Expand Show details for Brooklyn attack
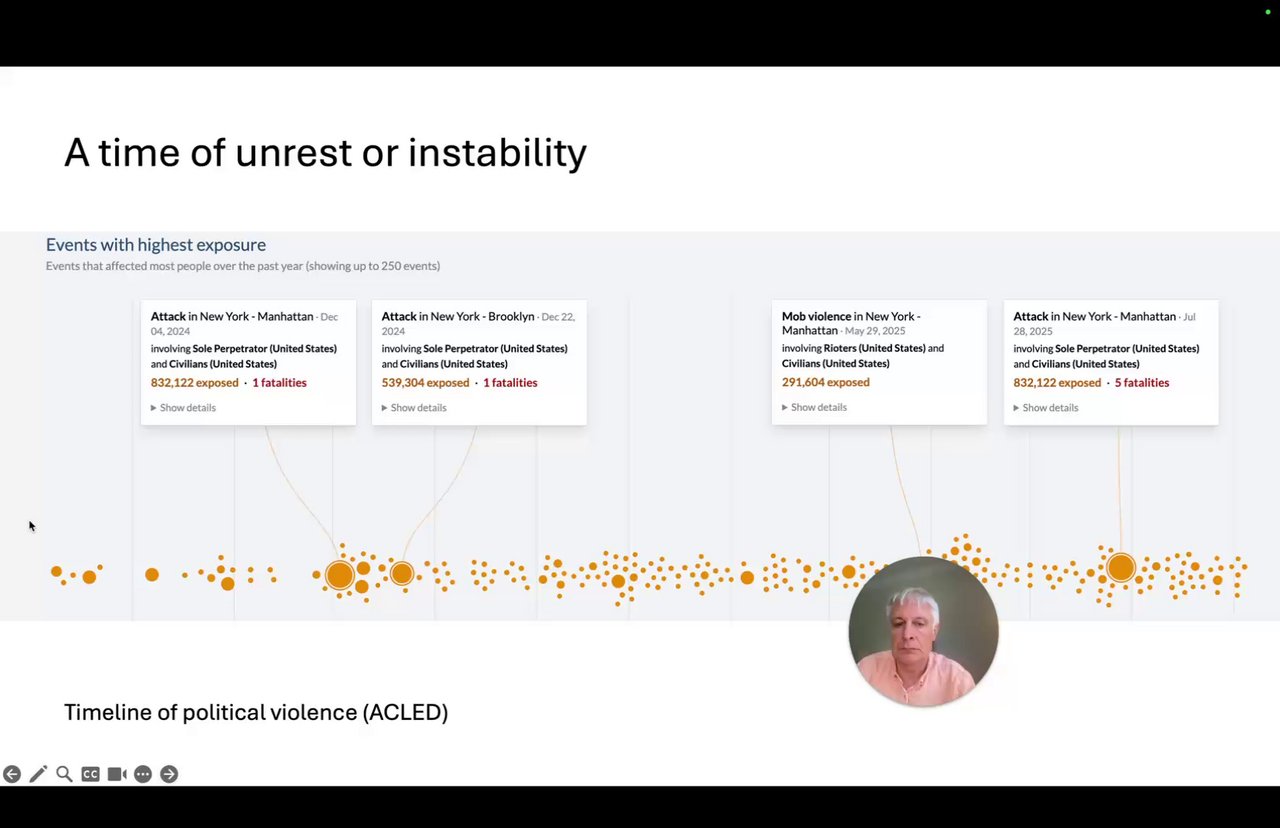 point(415,408)
